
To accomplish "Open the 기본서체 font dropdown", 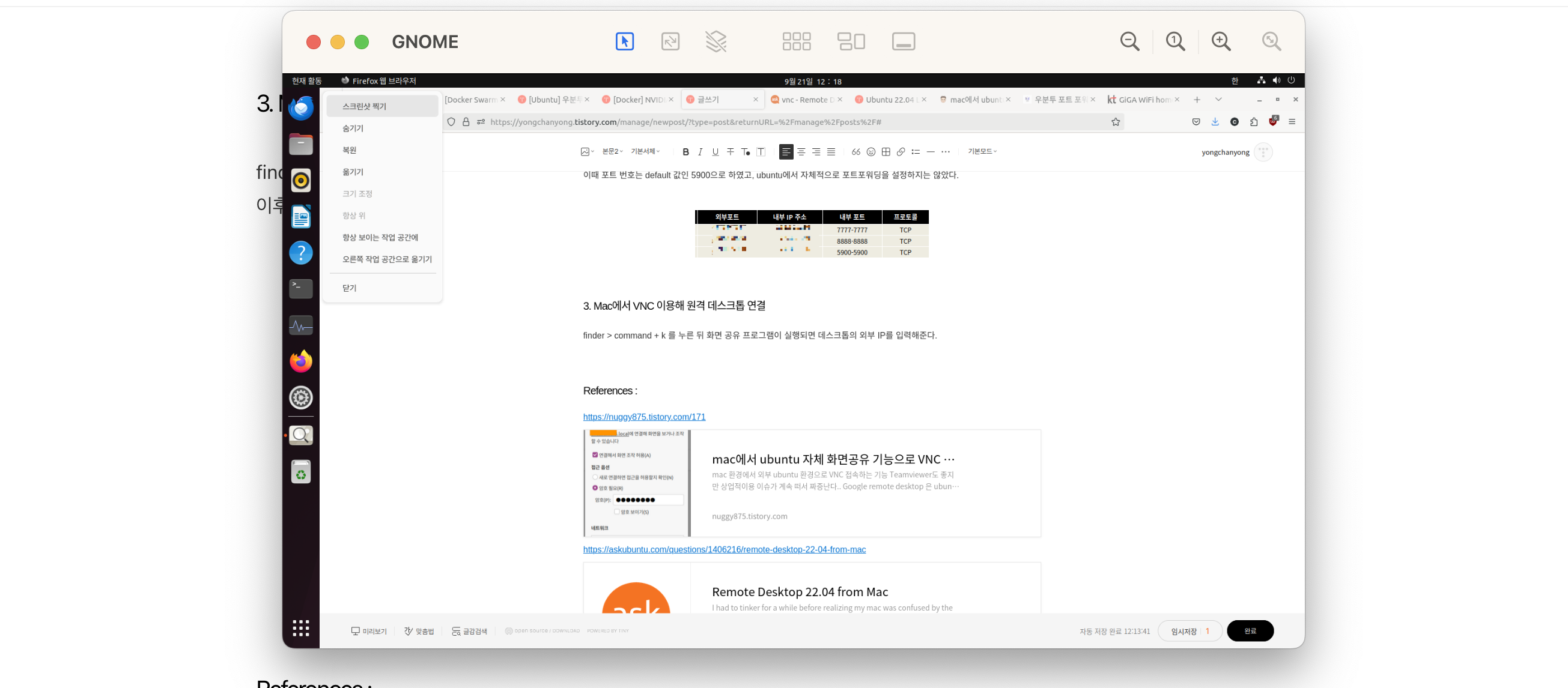I will pyautogui.click(x=645, y=151).
